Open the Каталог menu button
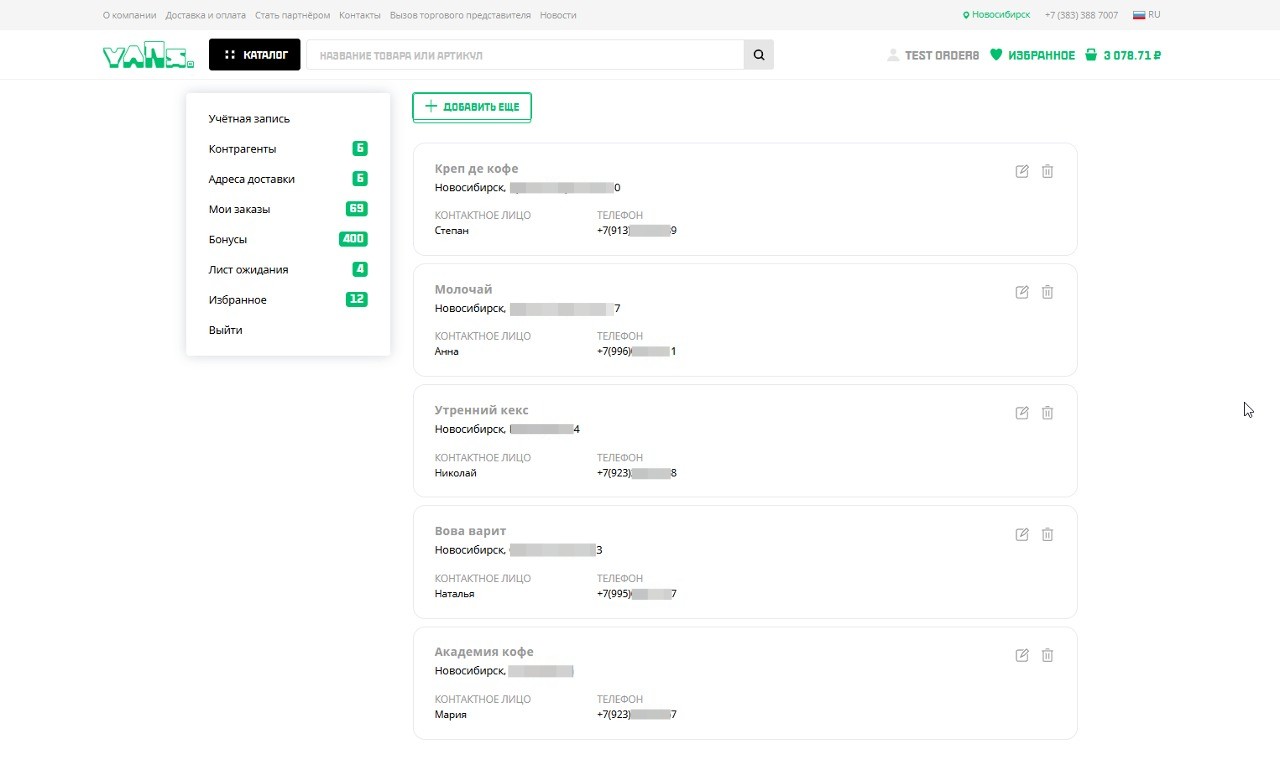This screenshot has width=1280, height=765. (254, 55)
